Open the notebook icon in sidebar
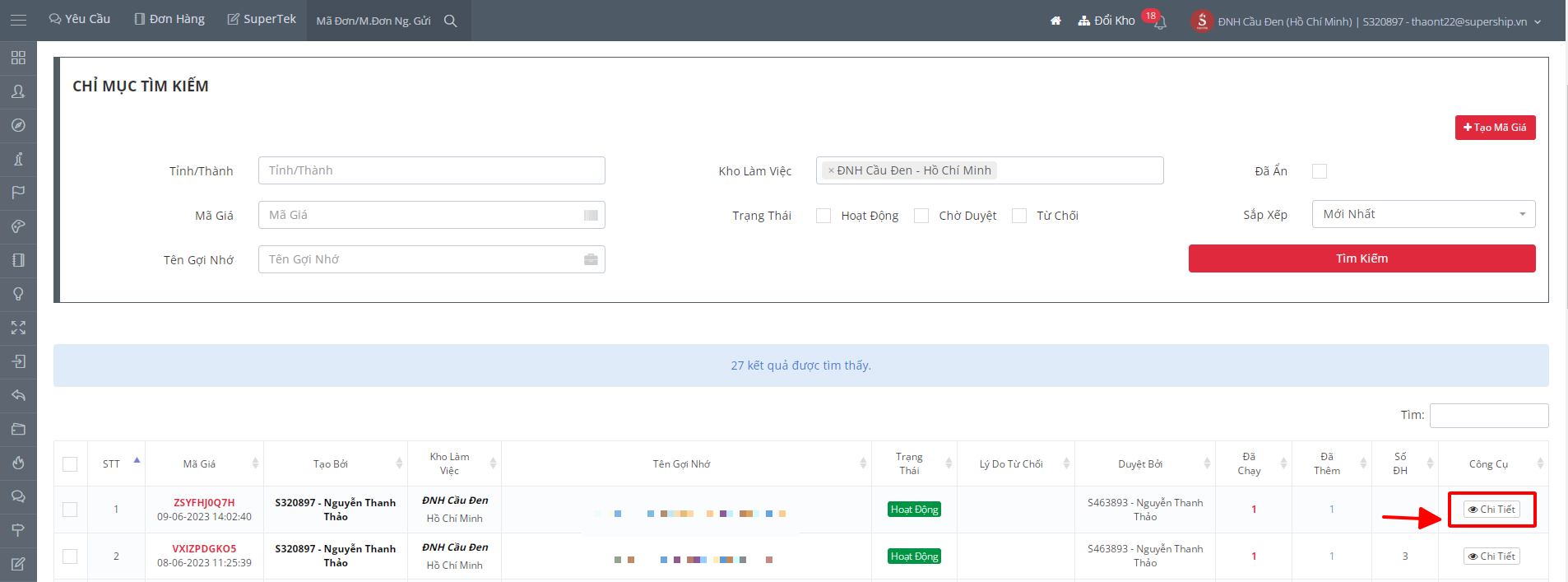This screenshot has width=1568, height=582. pyautogui.click(x=18, y=260)
